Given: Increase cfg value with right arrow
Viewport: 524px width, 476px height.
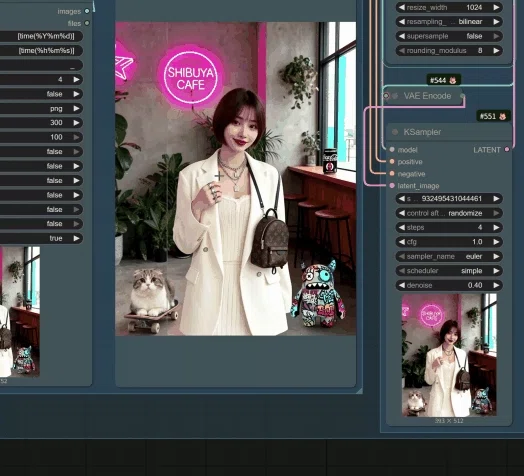Looking at the screenshot, I should (497, 242).
